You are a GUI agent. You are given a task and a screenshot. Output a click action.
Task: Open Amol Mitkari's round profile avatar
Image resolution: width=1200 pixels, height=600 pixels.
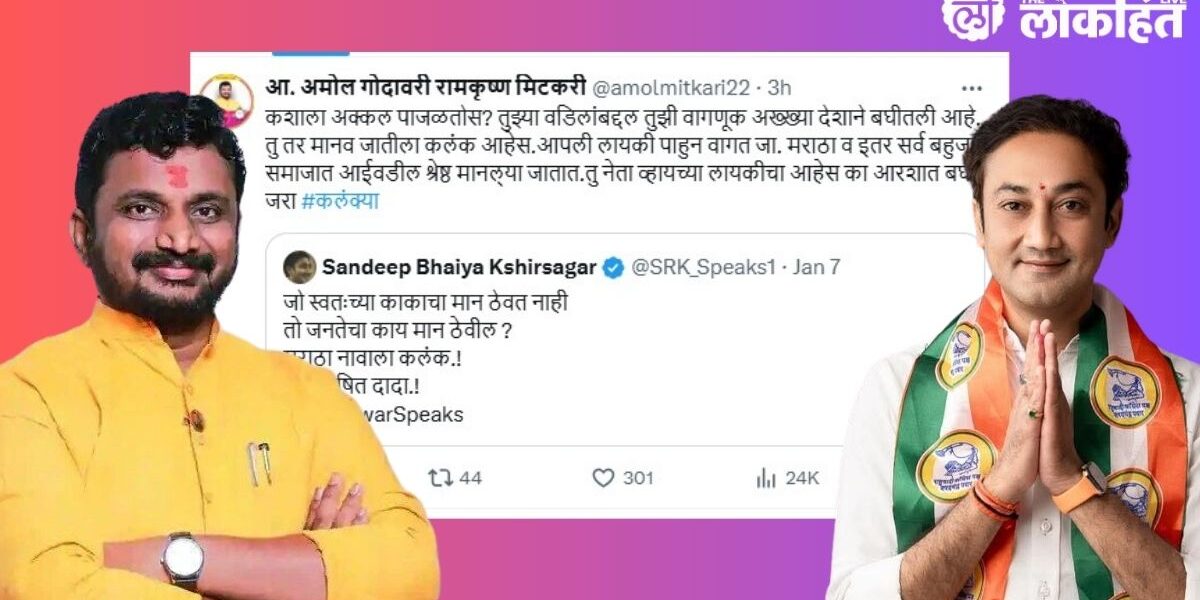click(x=226, y=98)
